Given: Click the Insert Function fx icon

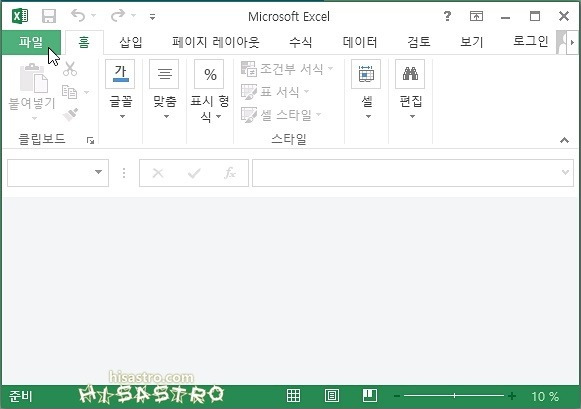Looking at the screenshot, I should (x=230, y=173).
